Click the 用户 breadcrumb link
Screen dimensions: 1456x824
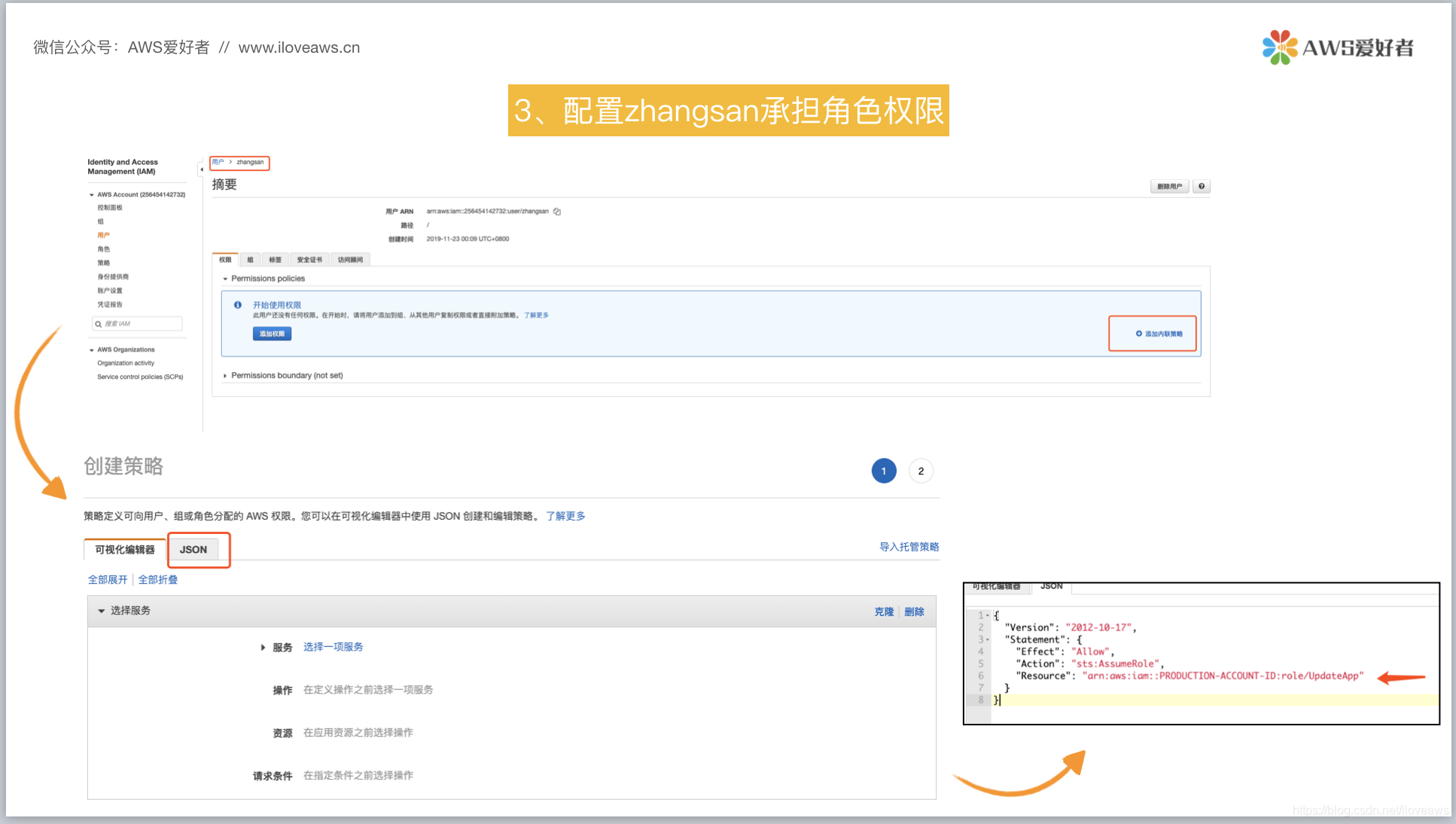218,162
